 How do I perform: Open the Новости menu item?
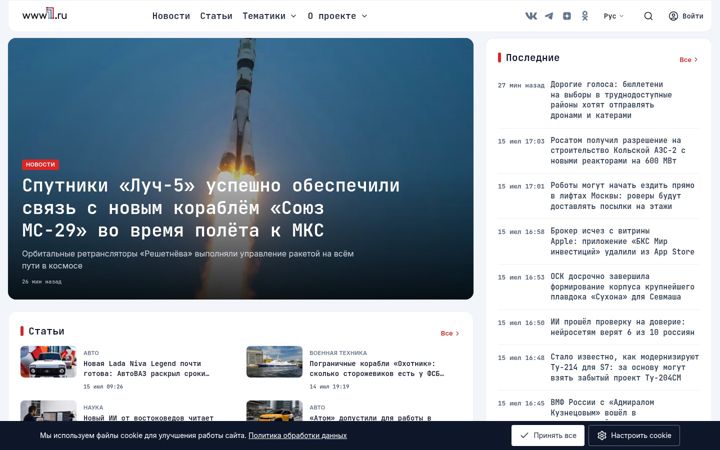coord(171,16)
